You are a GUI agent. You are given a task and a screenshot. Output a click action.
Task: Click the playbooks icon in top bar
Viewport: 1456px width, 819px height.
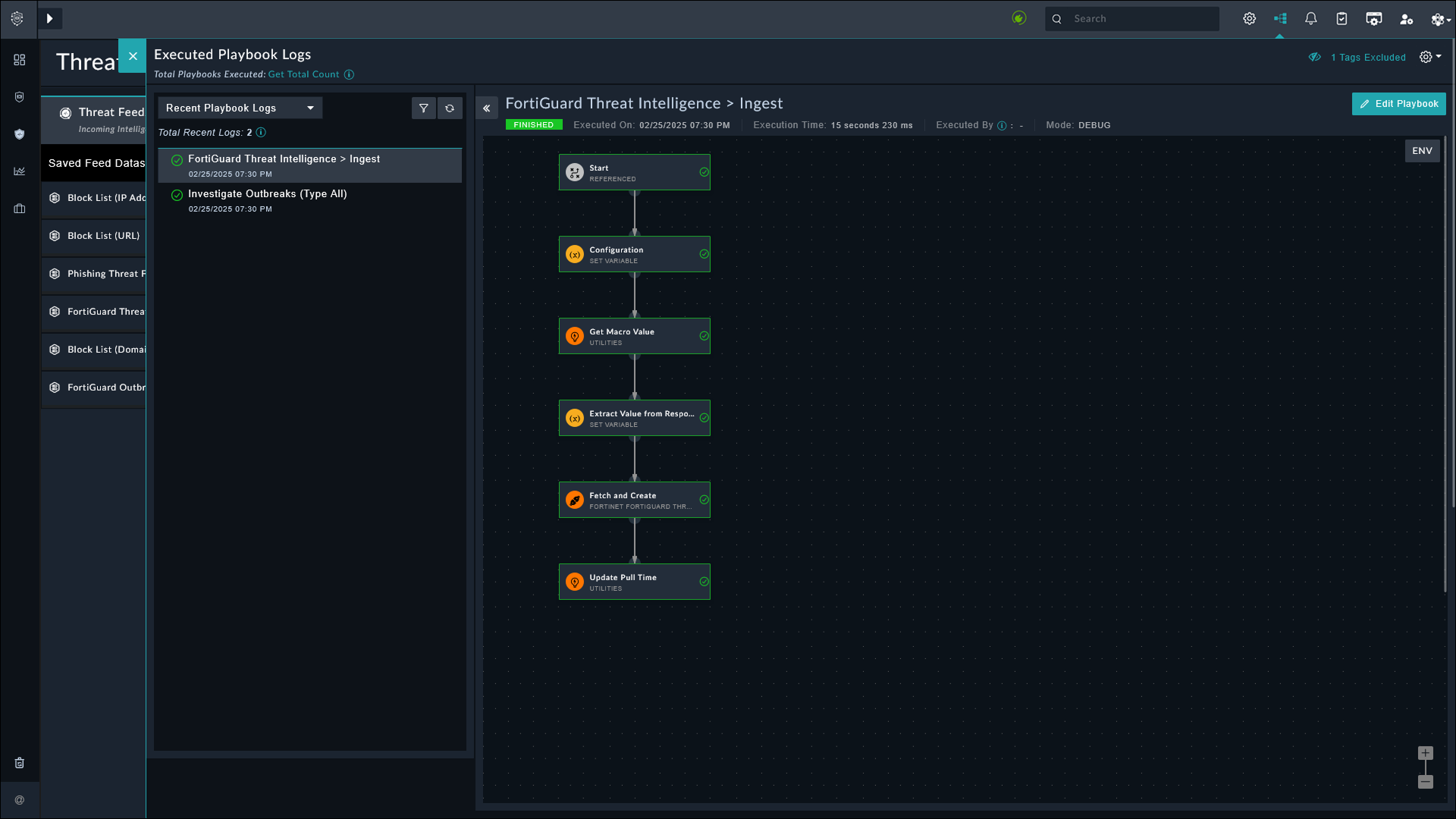pos(1280,19)
